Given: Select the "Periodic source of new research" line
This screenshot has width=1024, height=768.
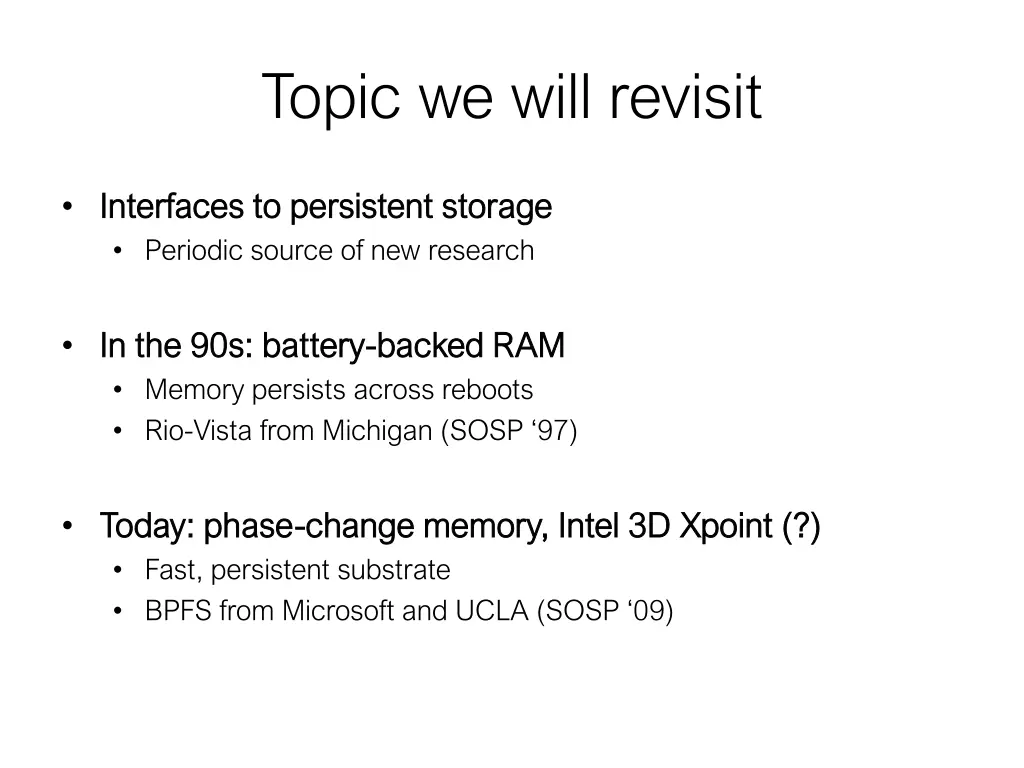Looking at the screenshot, I should tap(339, 250).
